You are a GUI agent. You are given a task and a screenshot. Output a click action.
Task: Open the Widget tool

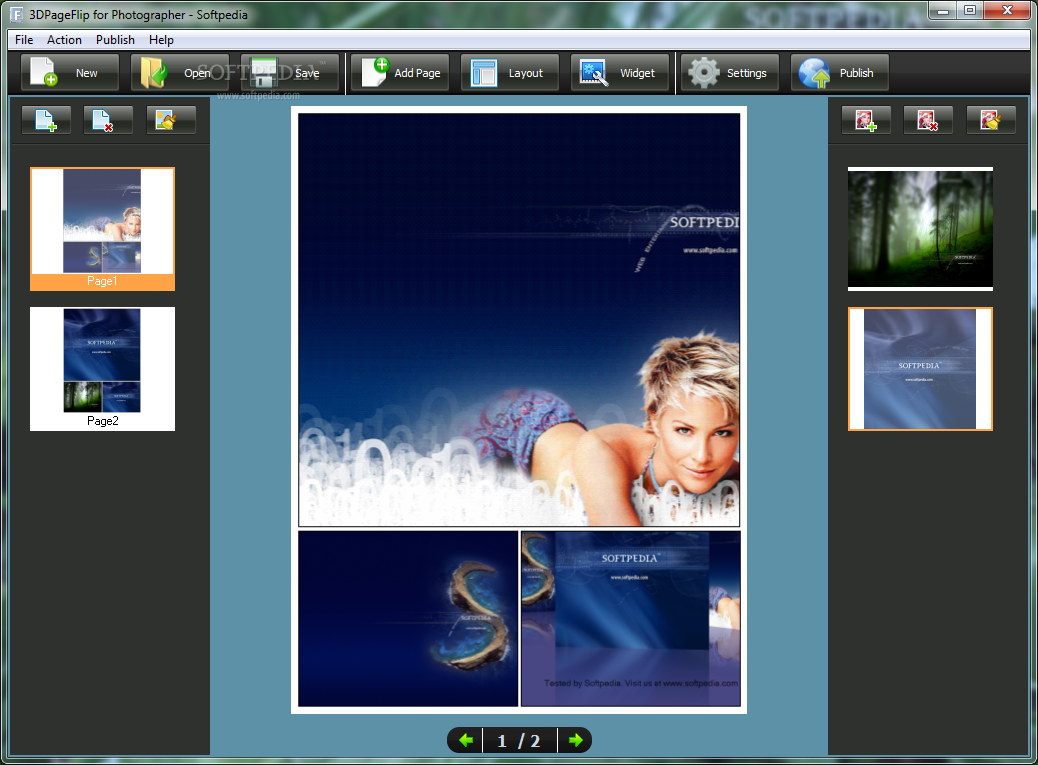[620, 73]
